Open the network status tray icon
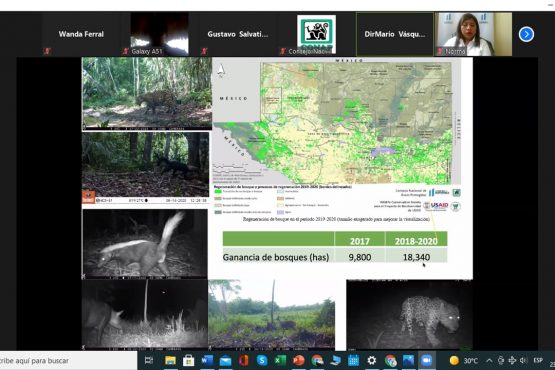 coord(512,360)
